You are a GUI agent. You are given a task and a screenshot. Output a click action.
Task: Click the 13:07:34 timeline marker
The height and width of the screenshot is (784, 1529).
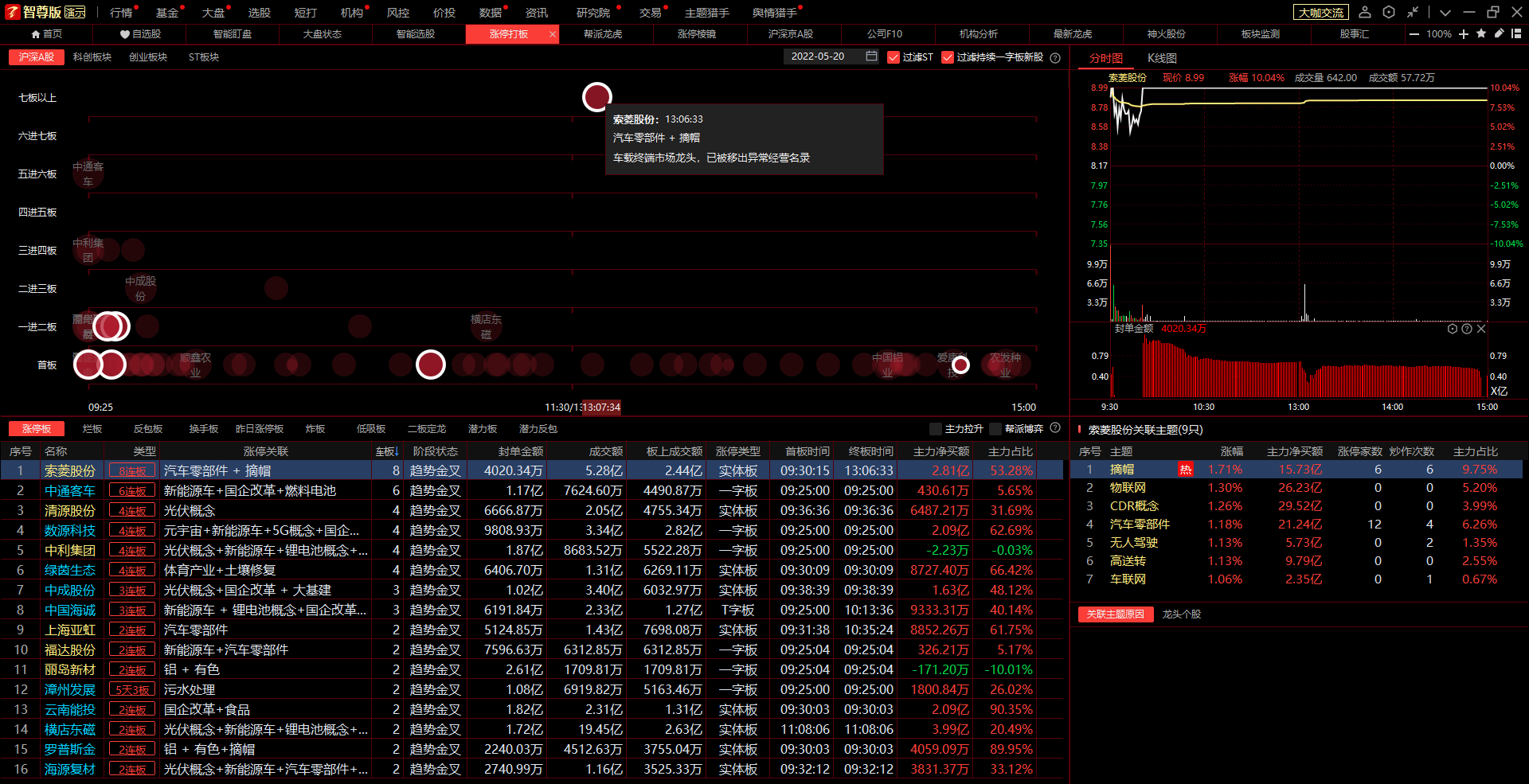tap(603, 407)
